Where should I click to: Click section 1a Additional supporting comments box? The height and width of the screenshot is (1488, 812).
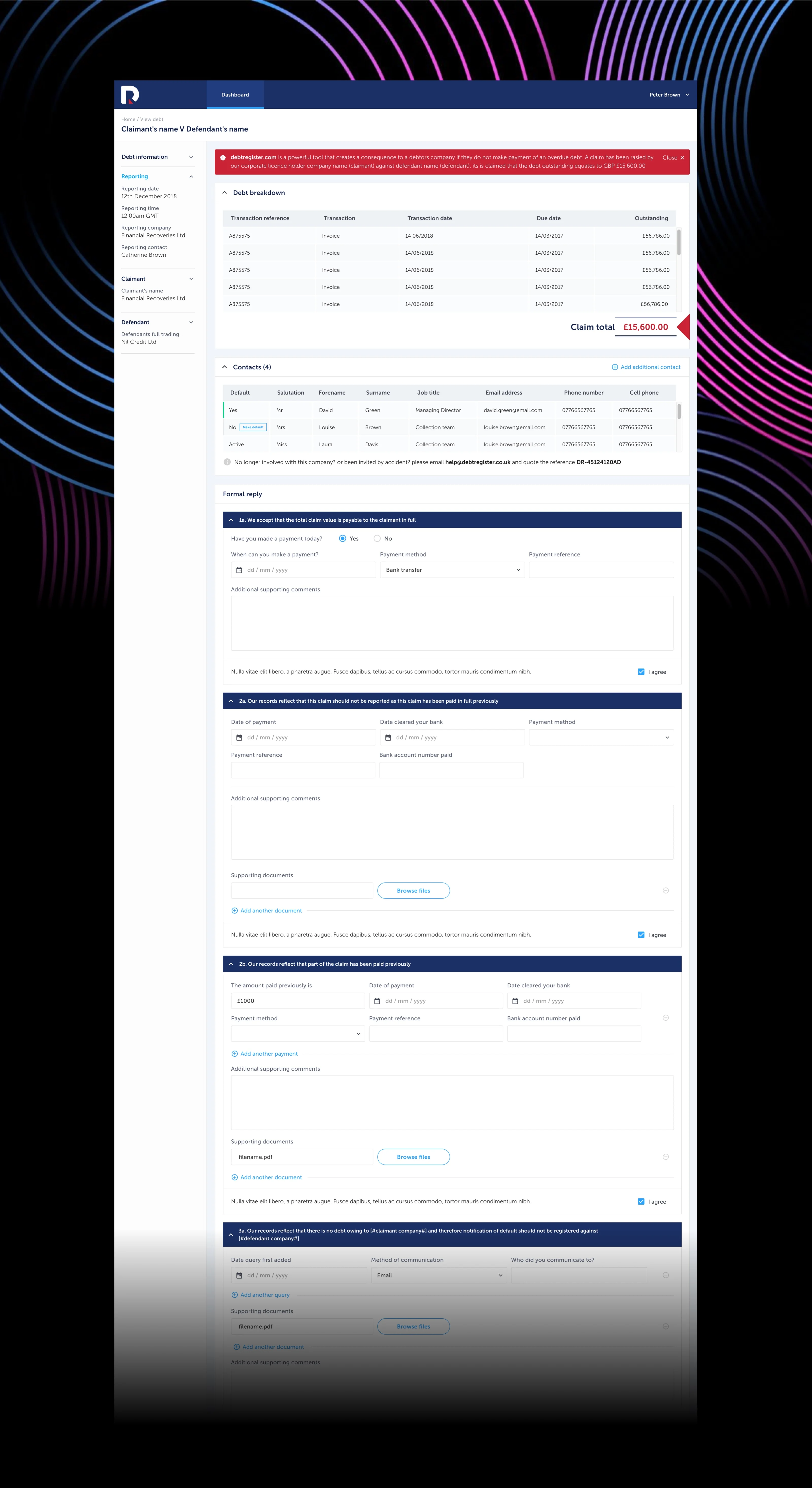click(452, 623)
